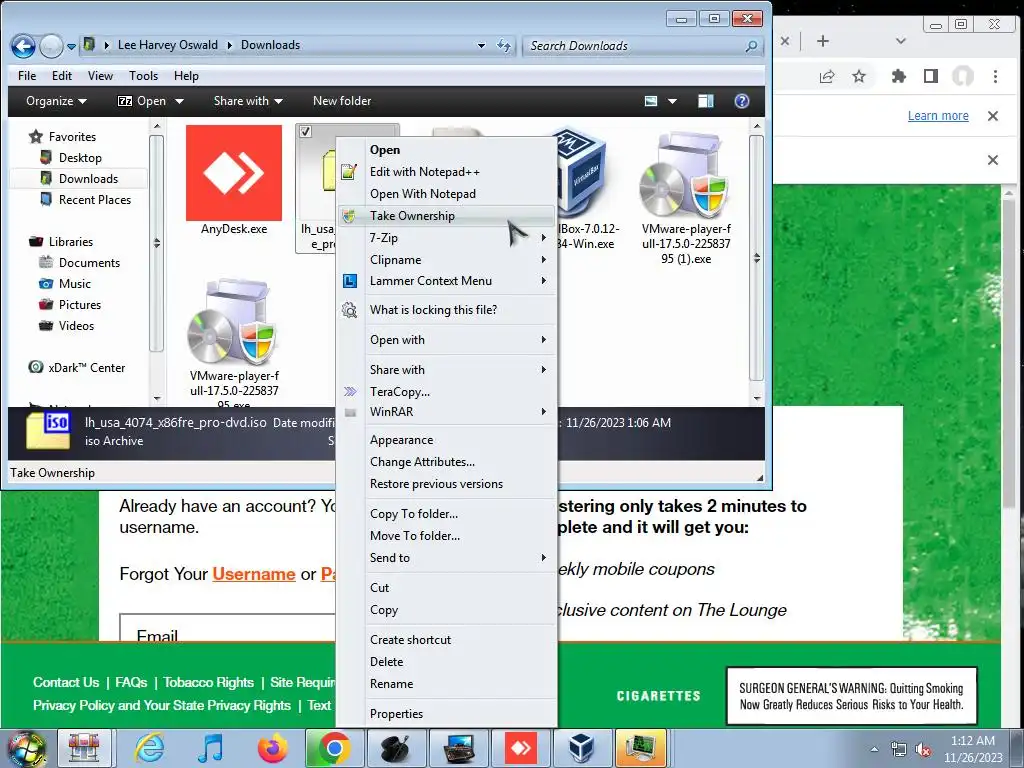Image resolution: width=1024 pixels, height=768 pixels.
Task: Choose Delete from context menu
Action: tap(447, 662)
